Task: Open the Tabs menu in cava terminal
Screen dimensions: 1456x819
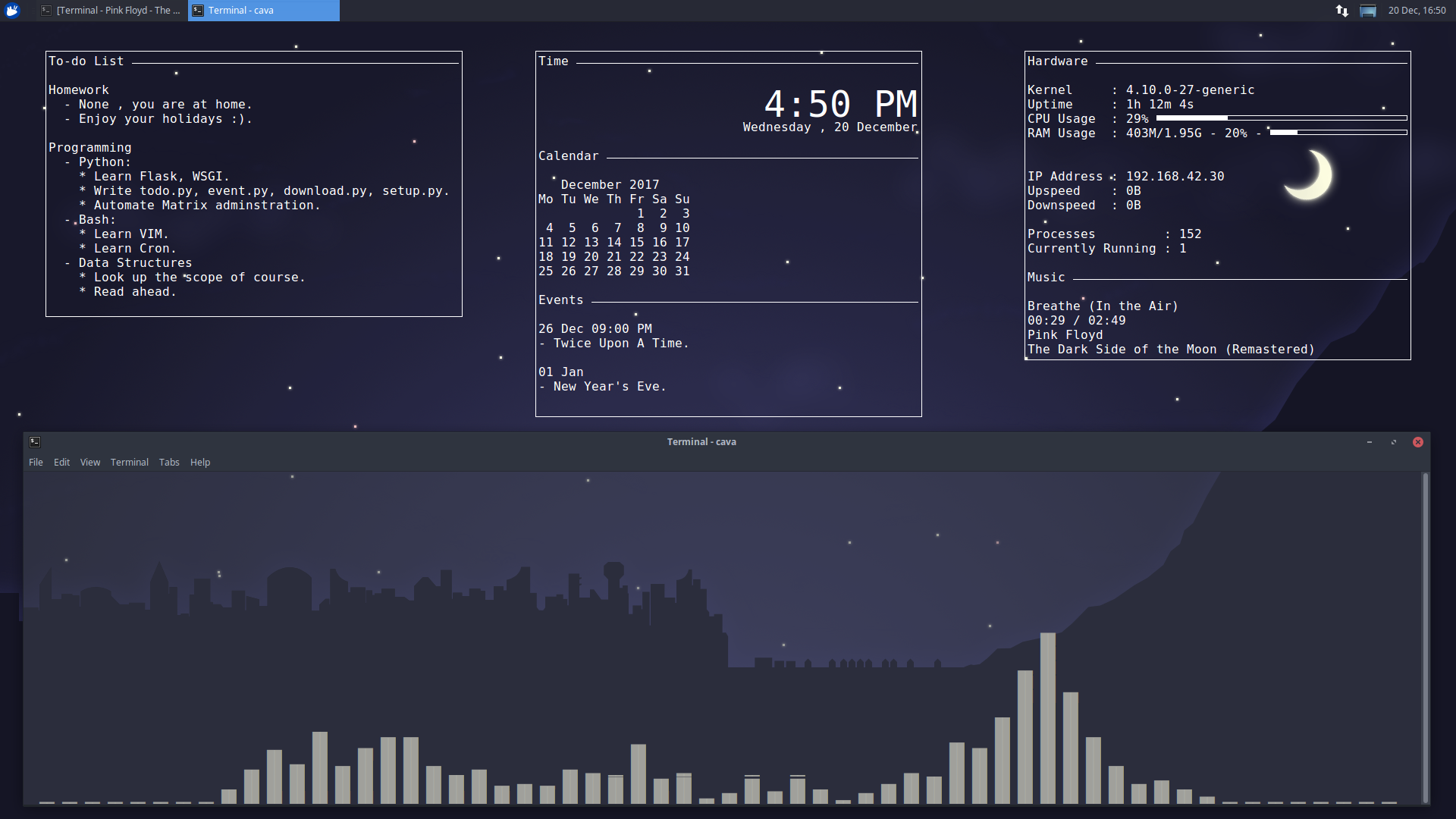Action: pyautogui.click(x=169, y=462)
